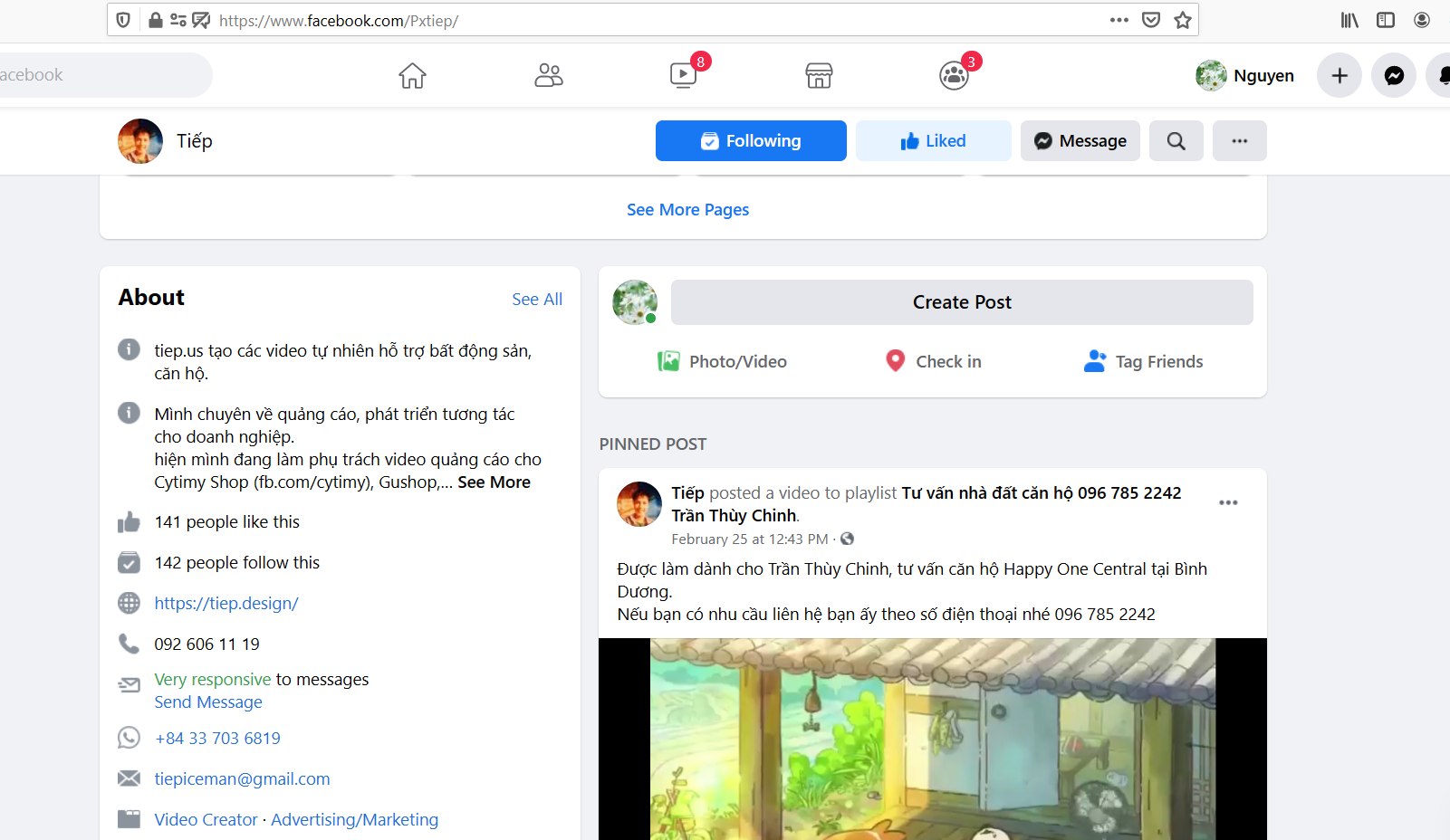
Task: Open the Tiếp author name on pinned post
Action: (x=687, y=492)
